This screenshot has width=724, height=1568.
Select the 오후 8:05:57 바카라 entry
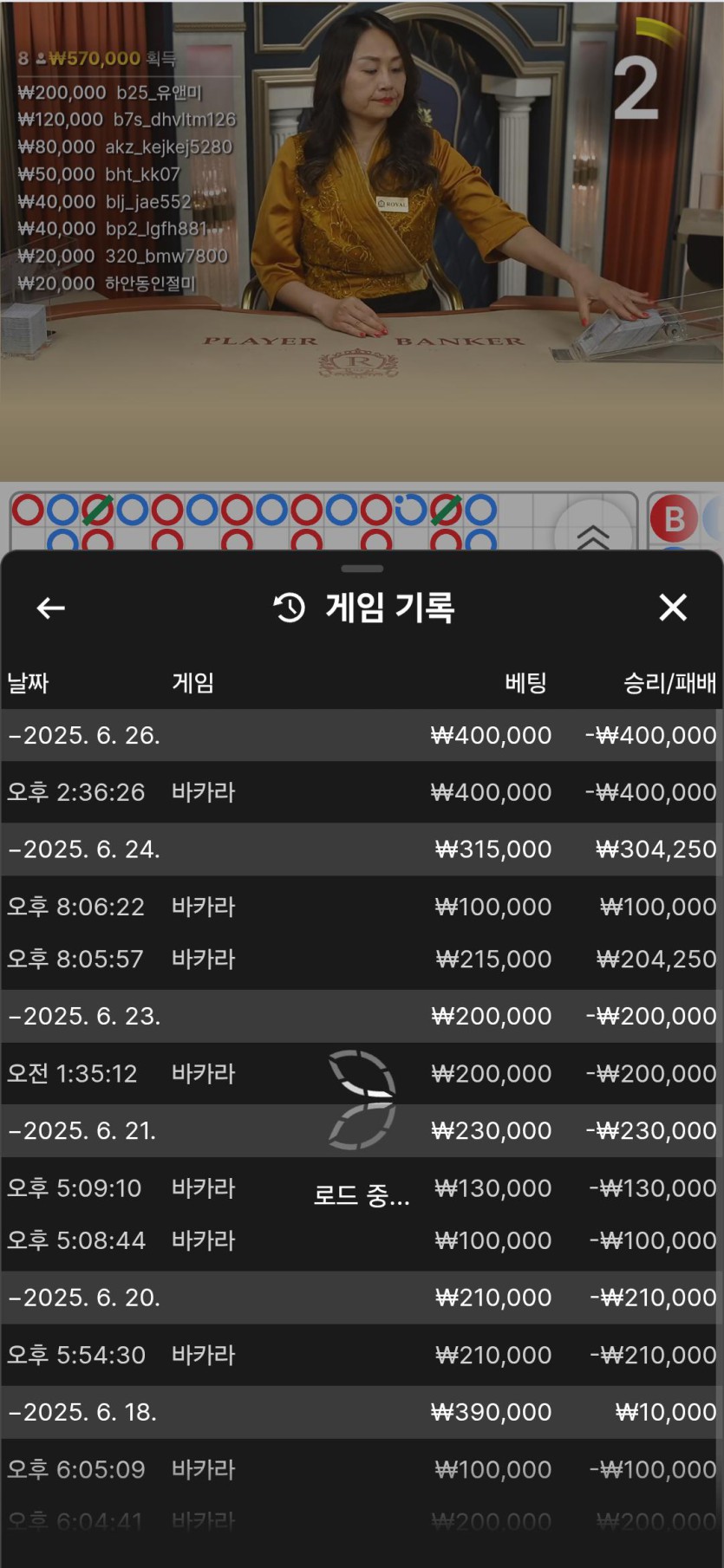[361, 959]
